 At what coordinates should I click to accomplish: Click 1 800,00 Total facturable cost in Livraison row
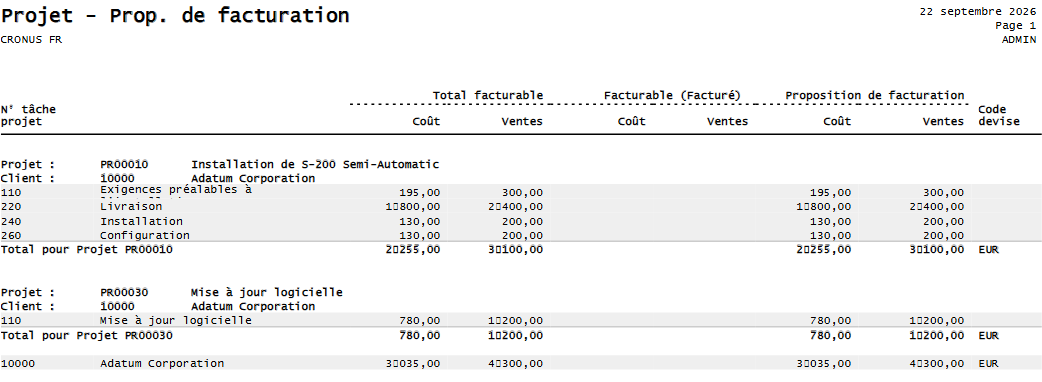pos(413,207)
